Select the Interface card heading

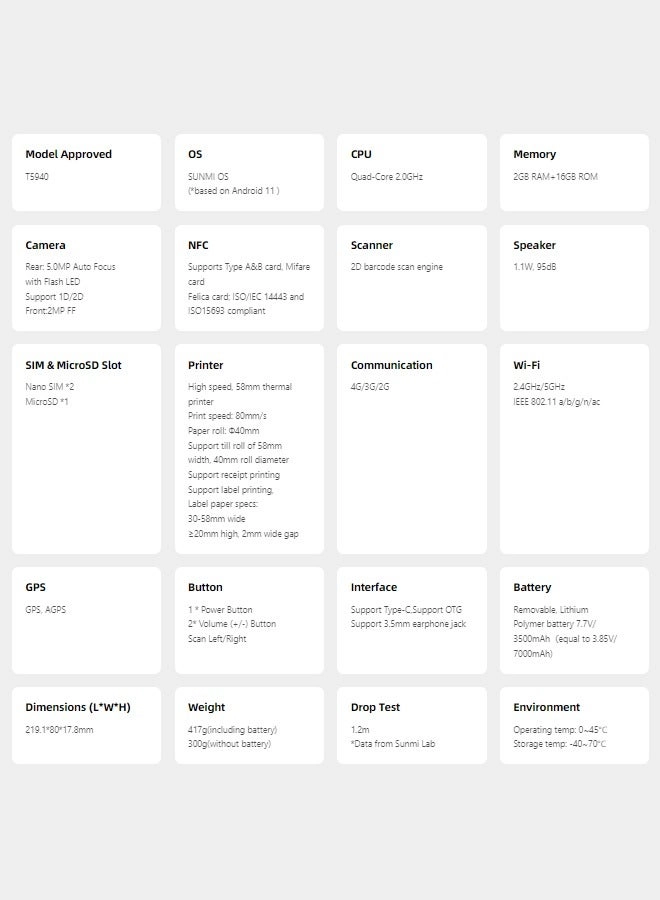(374, 587)
